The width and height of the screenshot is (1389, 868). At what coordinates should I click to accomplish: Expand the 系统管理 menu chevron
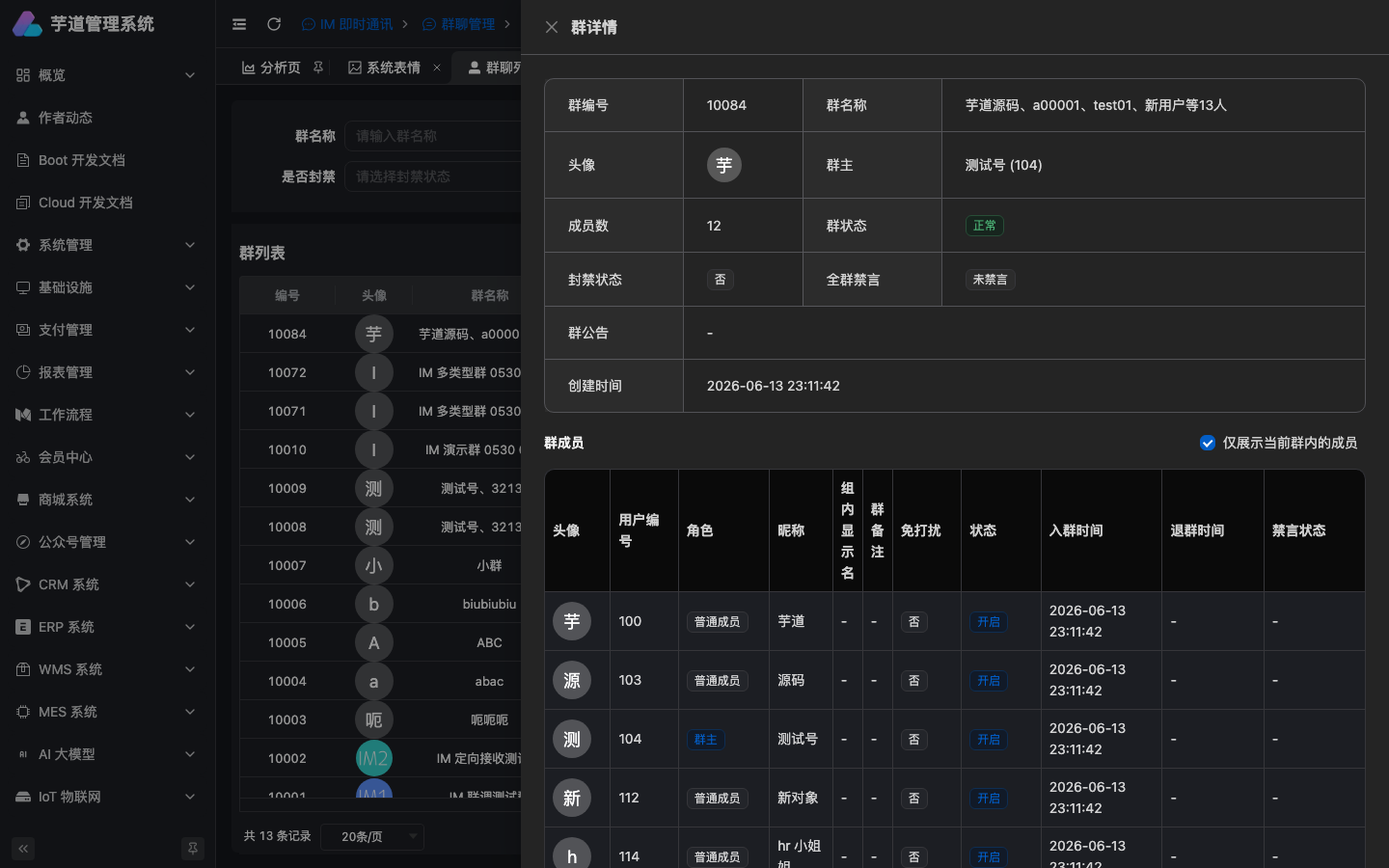[190, 245]
